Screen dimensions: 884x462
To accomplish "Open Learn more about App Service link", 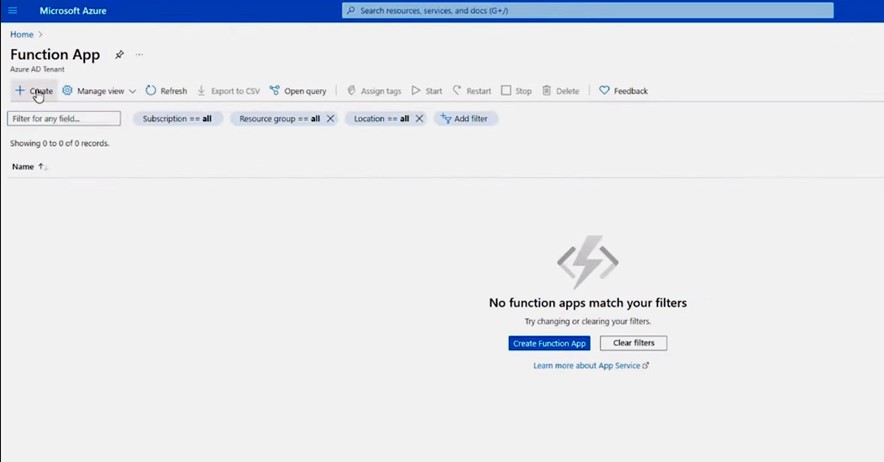I will coord(591,366).
